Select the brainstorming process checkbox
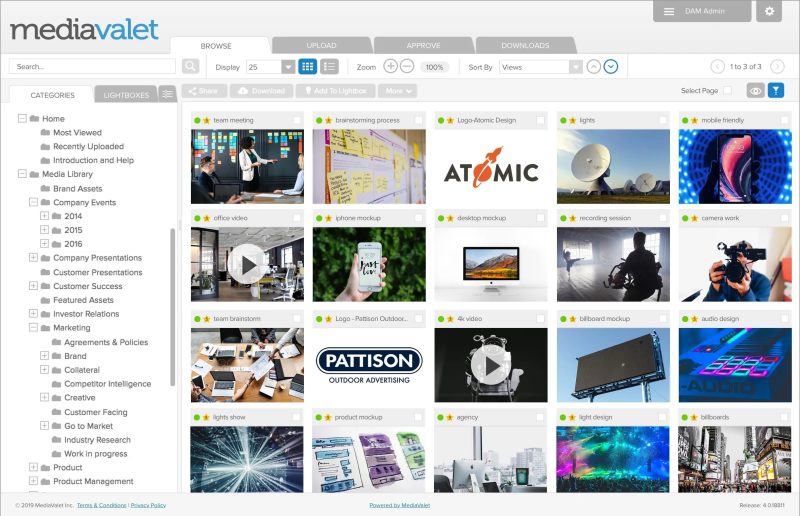 [x=418, y=120]
